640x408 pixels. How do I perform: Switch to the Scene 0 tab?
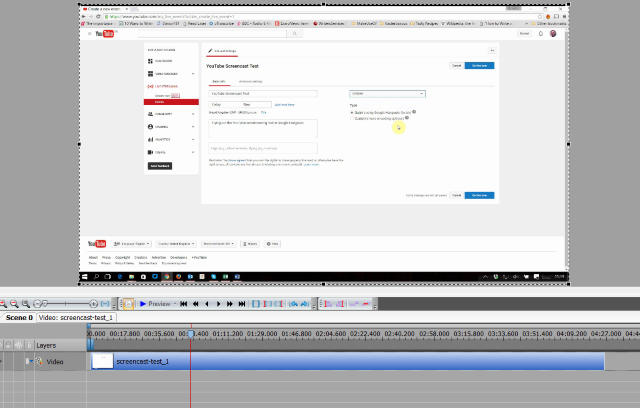(19, 317)
